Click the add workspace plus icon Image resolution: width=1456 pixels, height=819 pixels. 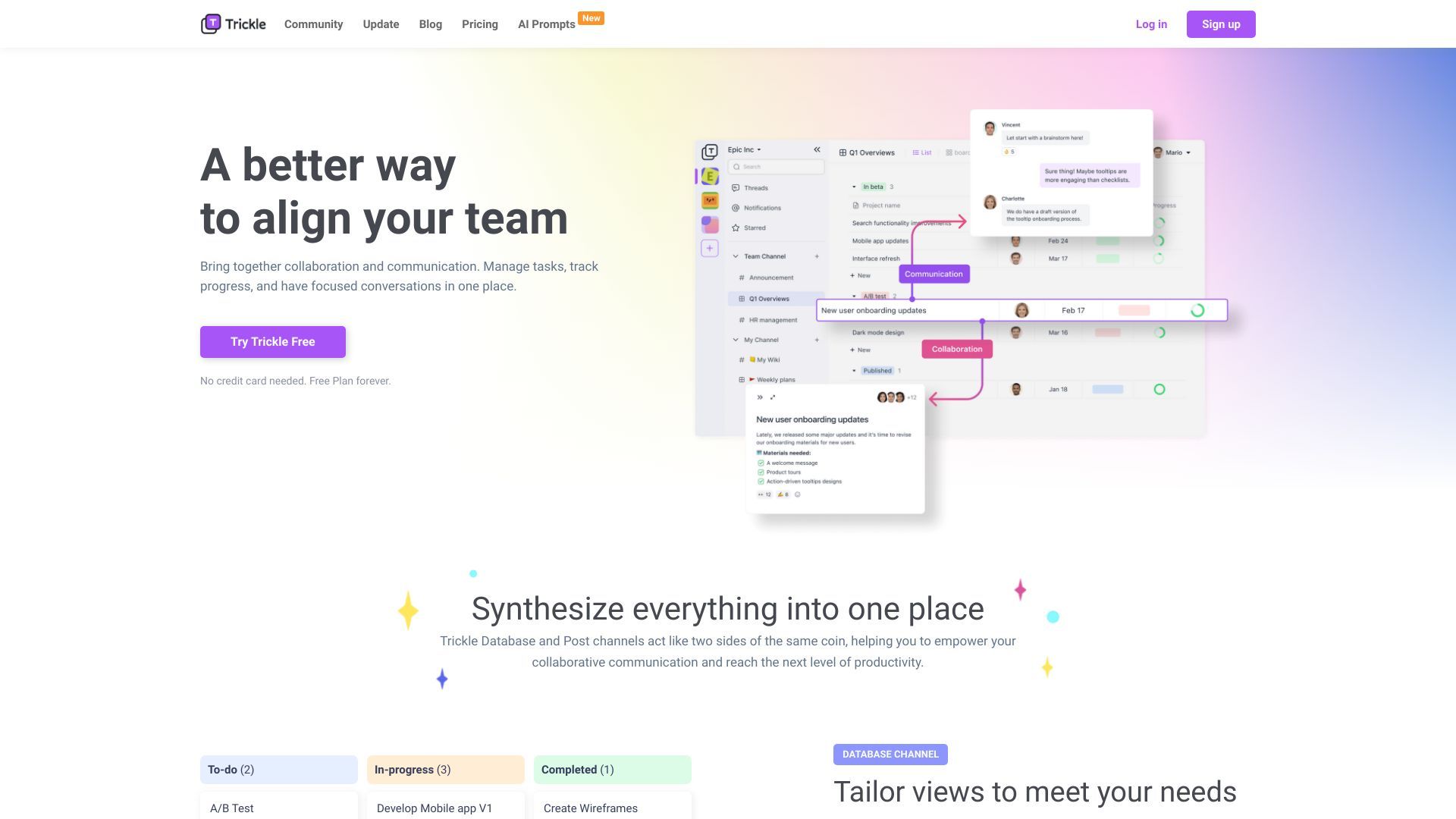(710, 248)
